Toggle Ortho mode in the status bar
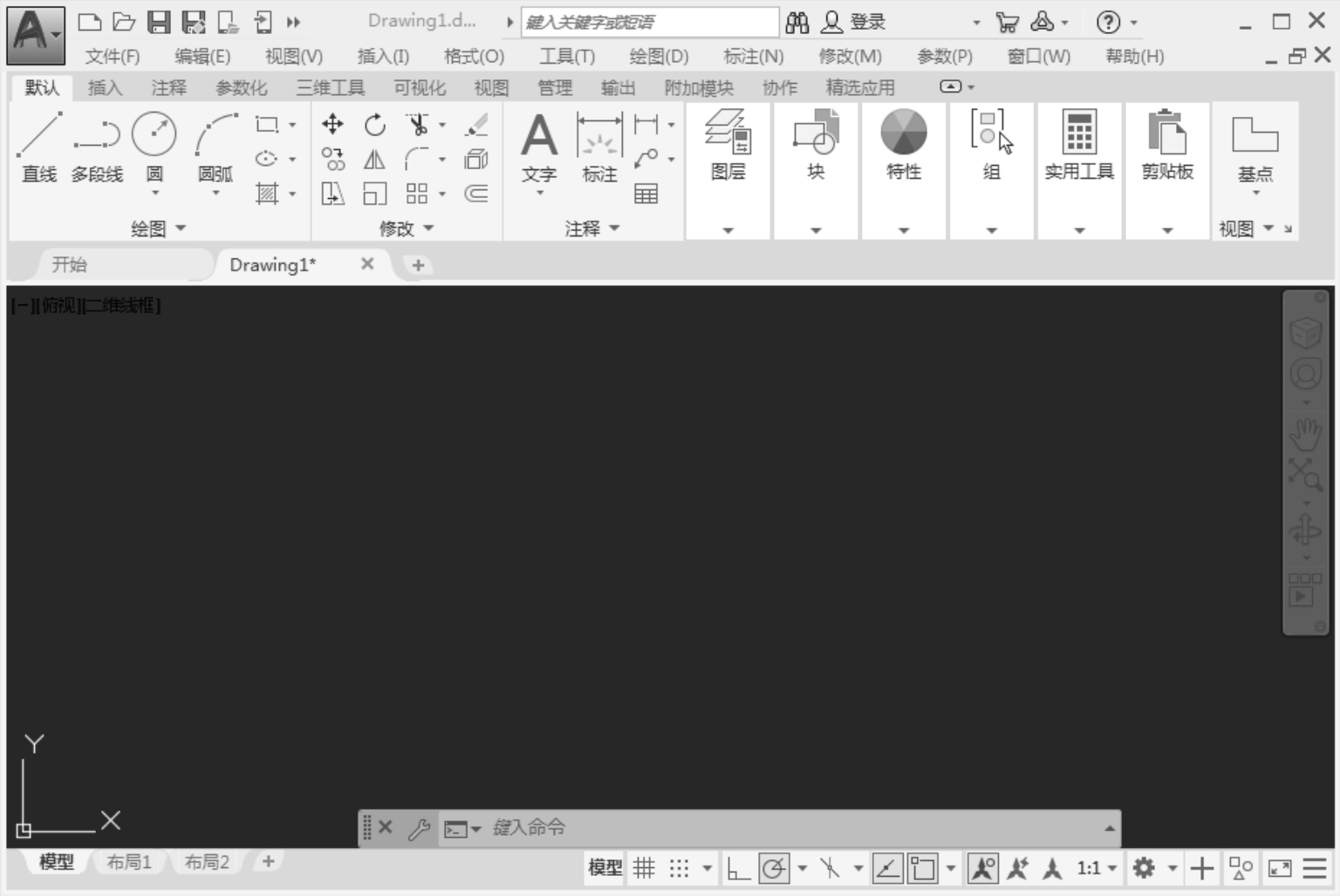Viewport: 1340px width, 896px height. (738, 868)
